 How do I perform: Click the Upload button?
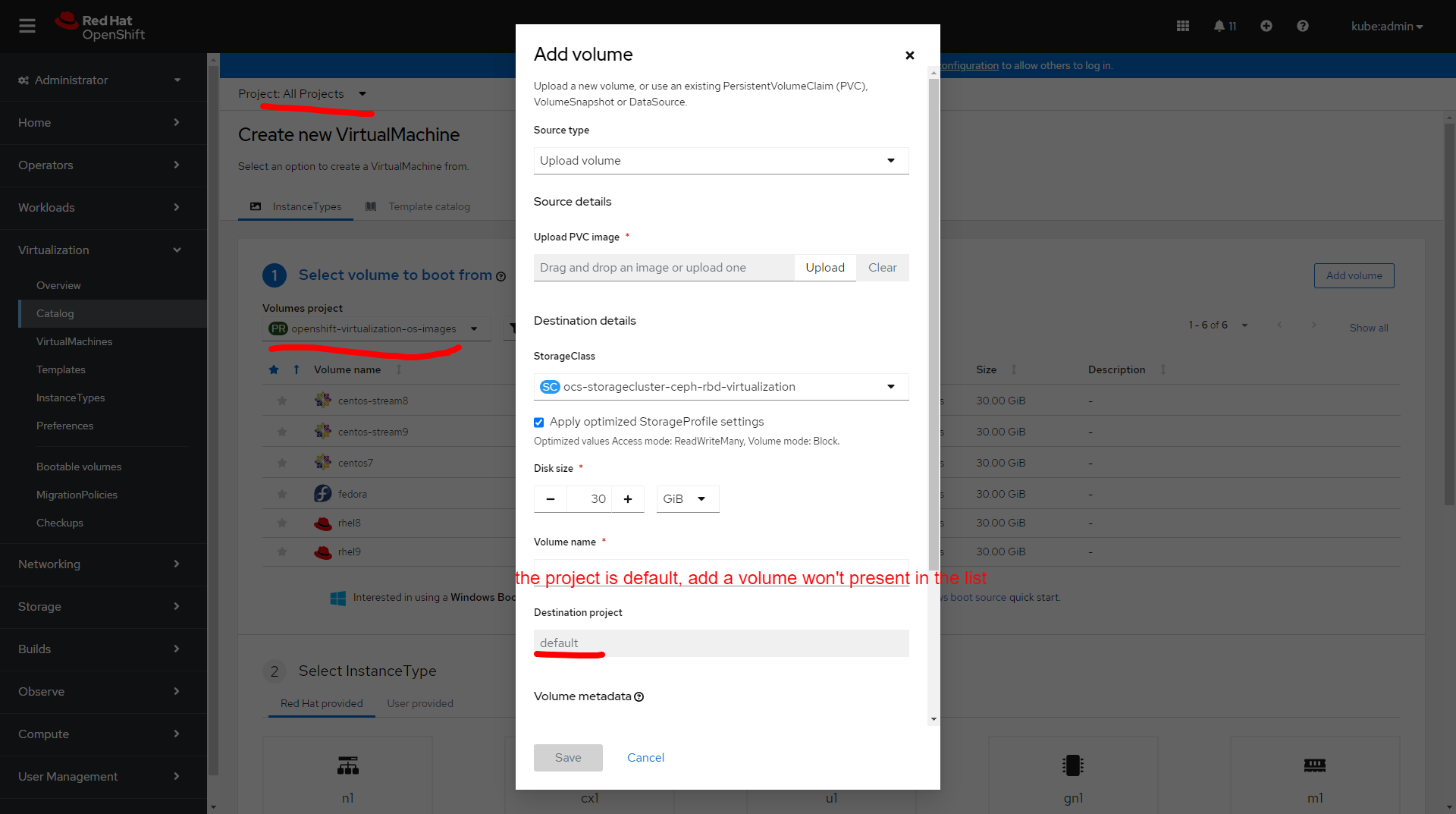click(x=825, y=268)
